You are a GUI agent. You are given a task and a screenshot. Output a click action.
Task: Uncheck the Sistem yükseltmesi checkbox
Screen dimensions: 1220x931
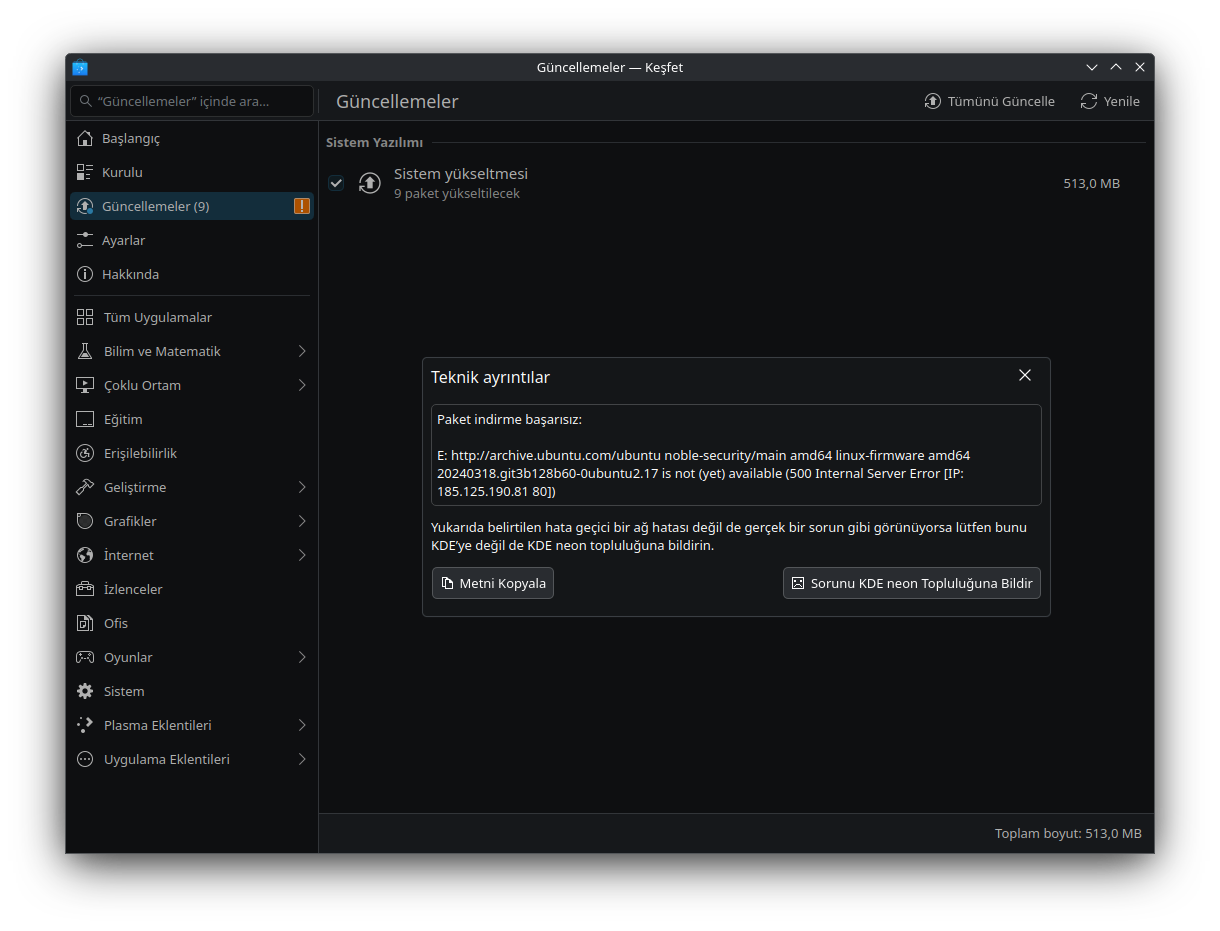336,183
